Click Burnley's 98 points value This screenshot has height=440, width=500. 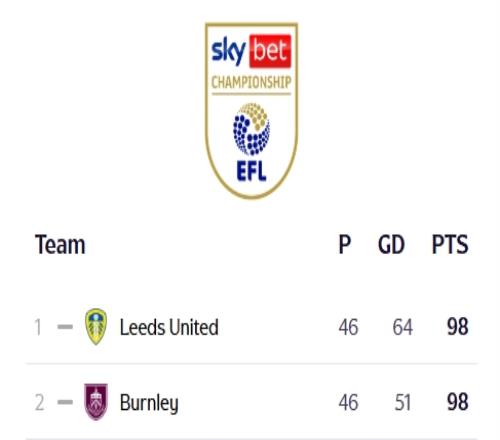tap(458, 402)
